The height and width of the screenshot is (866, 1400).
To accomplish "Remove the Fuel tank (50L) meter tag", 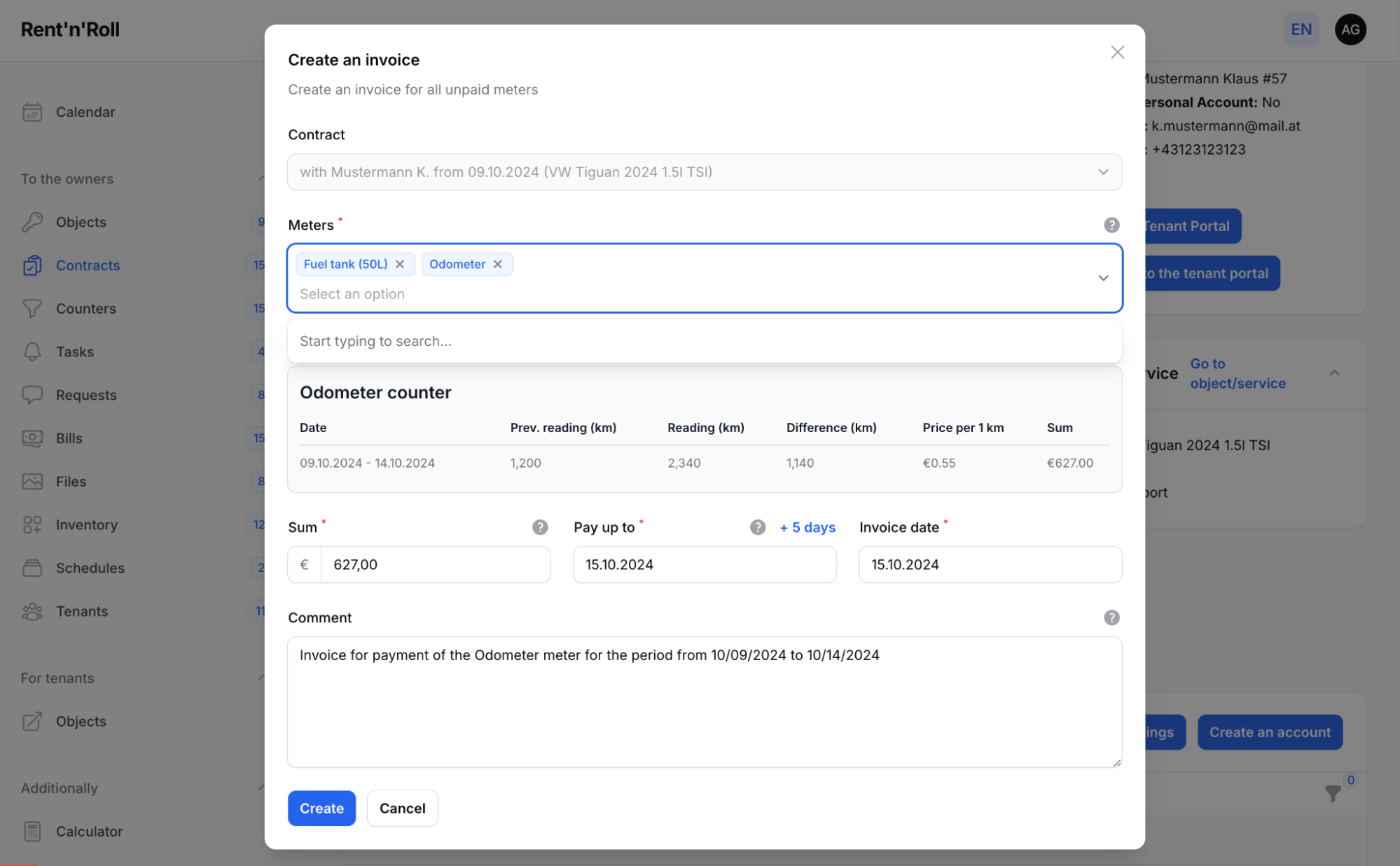I will [x=400, y=264].
